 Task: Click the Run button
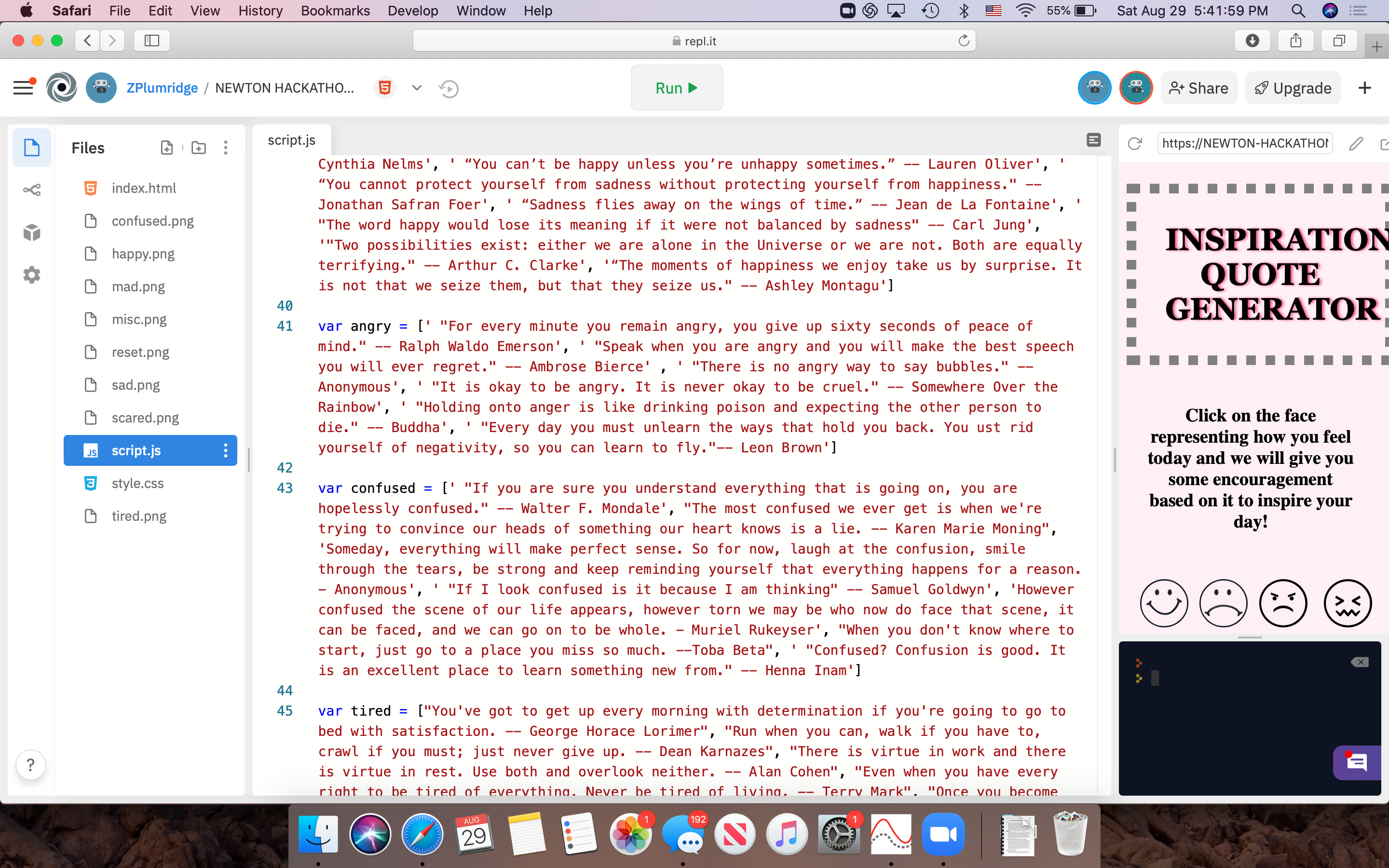[677, 88]
